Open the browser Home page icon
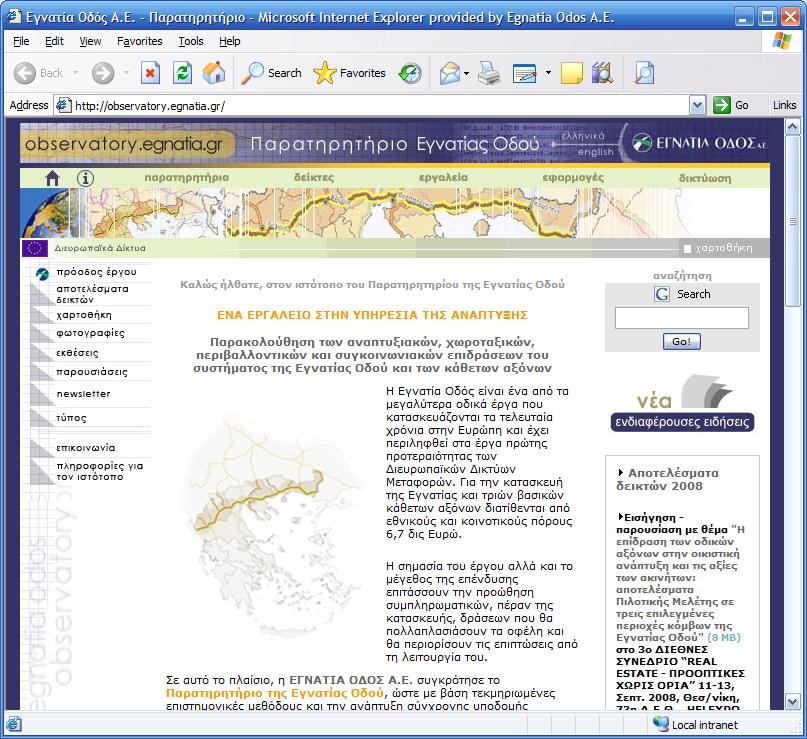Image resolution: width=807 pixels, height=739 pixels. tap(214, 73)
